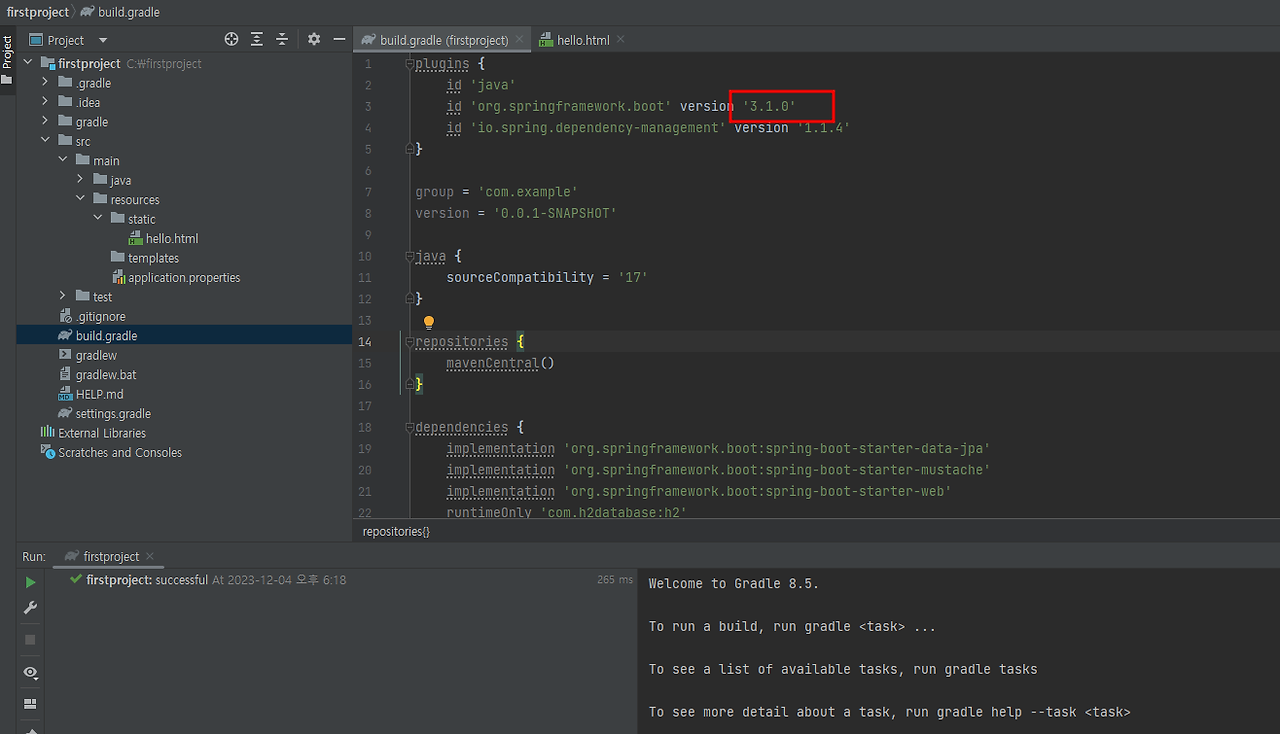Image resolution: width=1280 pixels, height=734 pixels.
Task: Collapse the static folder arrow
Action: coord(98,219)
